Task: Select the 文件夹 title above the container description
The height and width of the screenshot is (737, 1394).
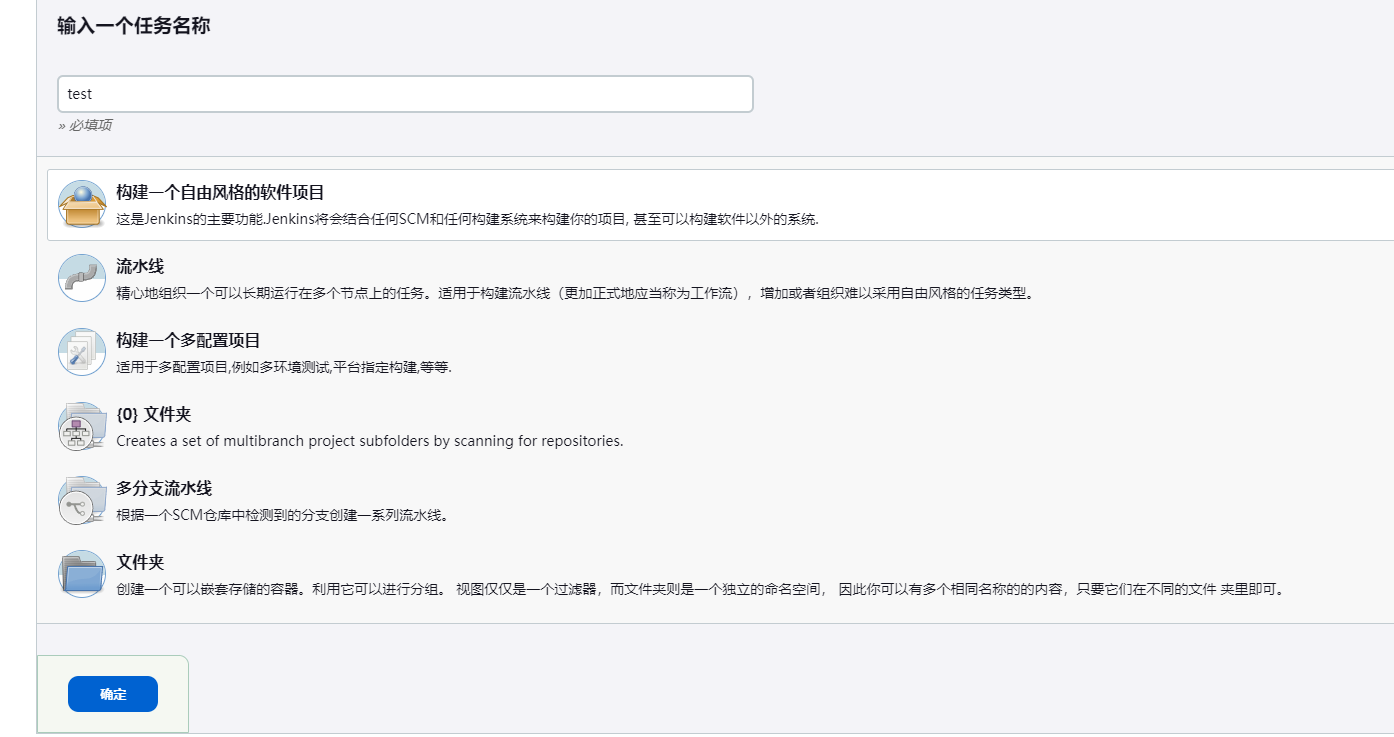Action: point(140,562)
